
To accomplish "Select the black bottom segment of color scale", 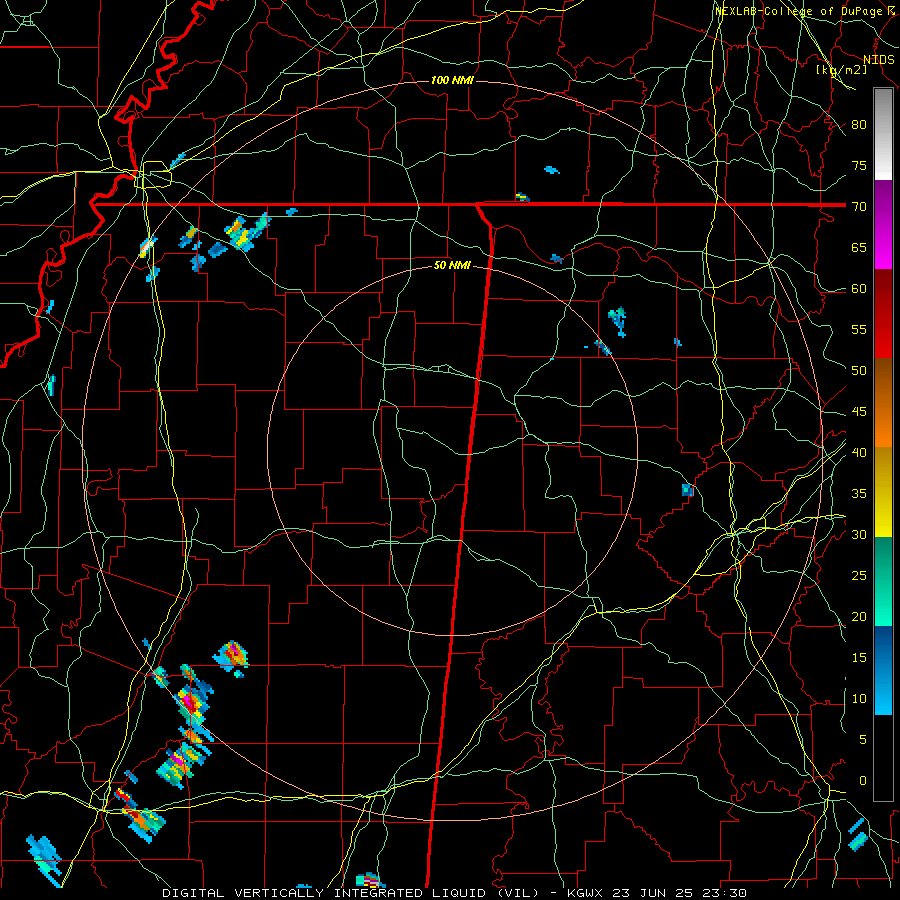I will (x=883, y=758).
